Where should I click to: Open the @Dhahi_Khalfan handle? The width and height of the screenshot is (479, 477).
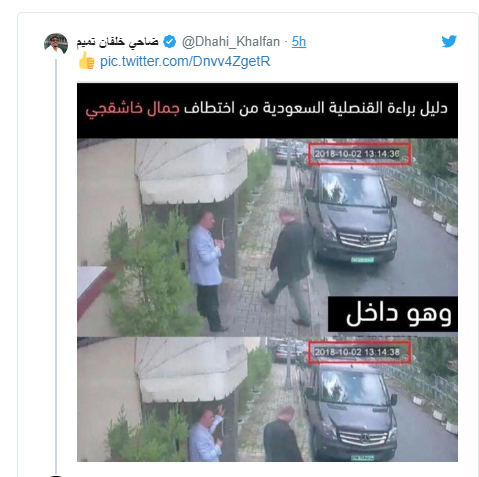point(231,42)
